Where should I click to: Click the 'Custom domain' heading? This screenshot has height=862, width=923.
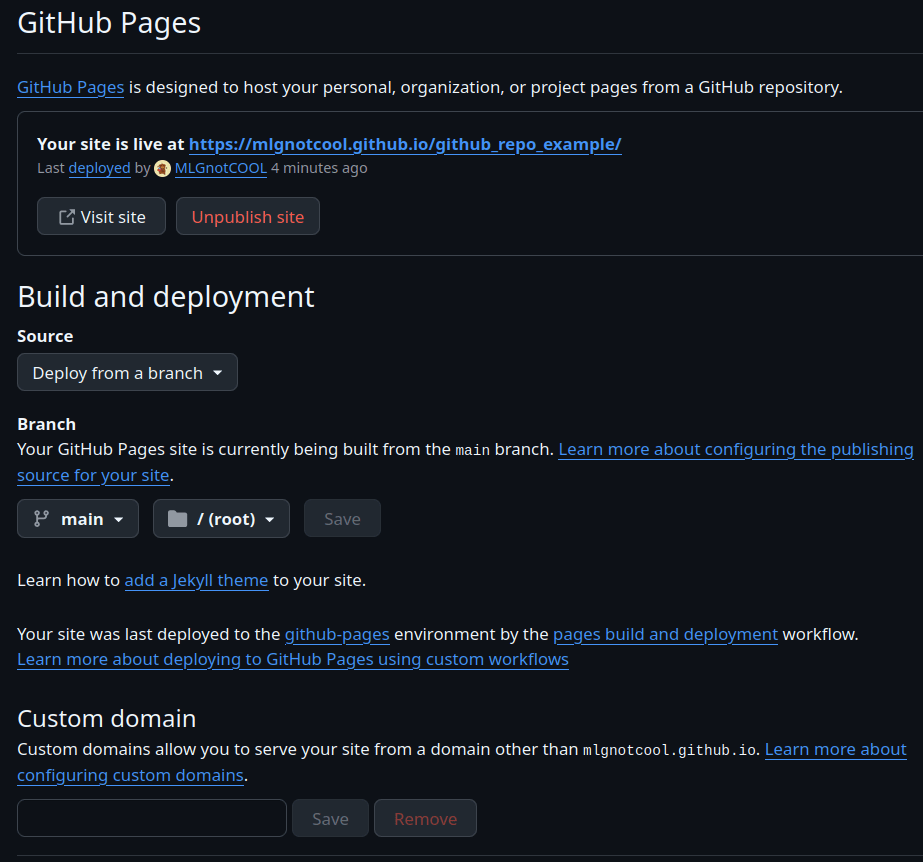pos(107,719)
